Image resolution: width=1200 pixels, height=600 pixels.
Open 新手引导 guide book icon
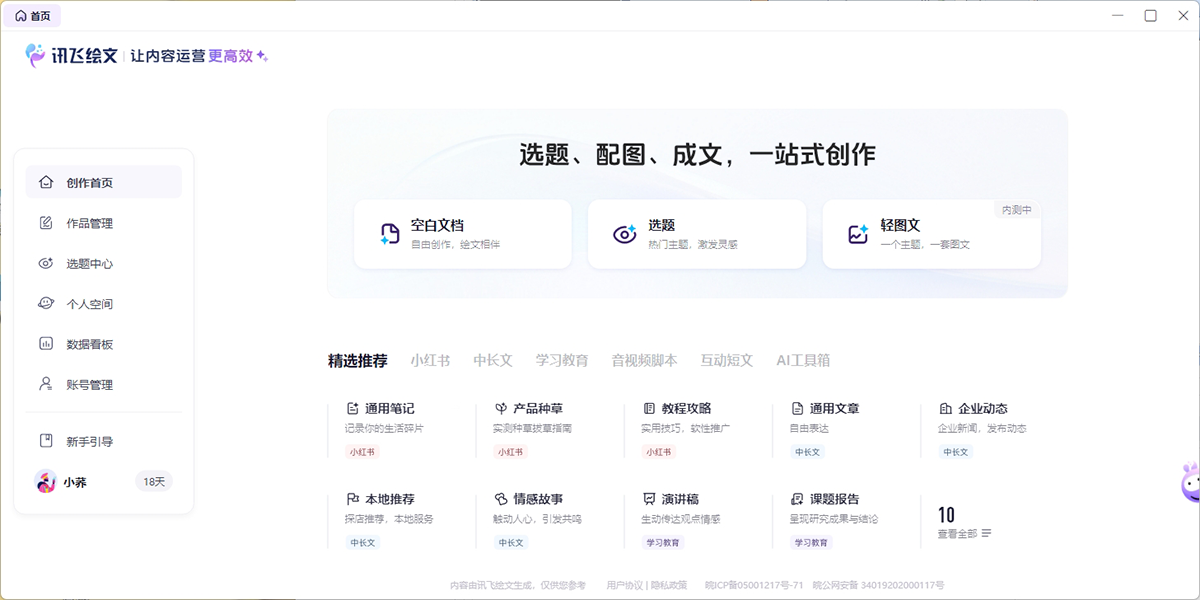point(45,441)
